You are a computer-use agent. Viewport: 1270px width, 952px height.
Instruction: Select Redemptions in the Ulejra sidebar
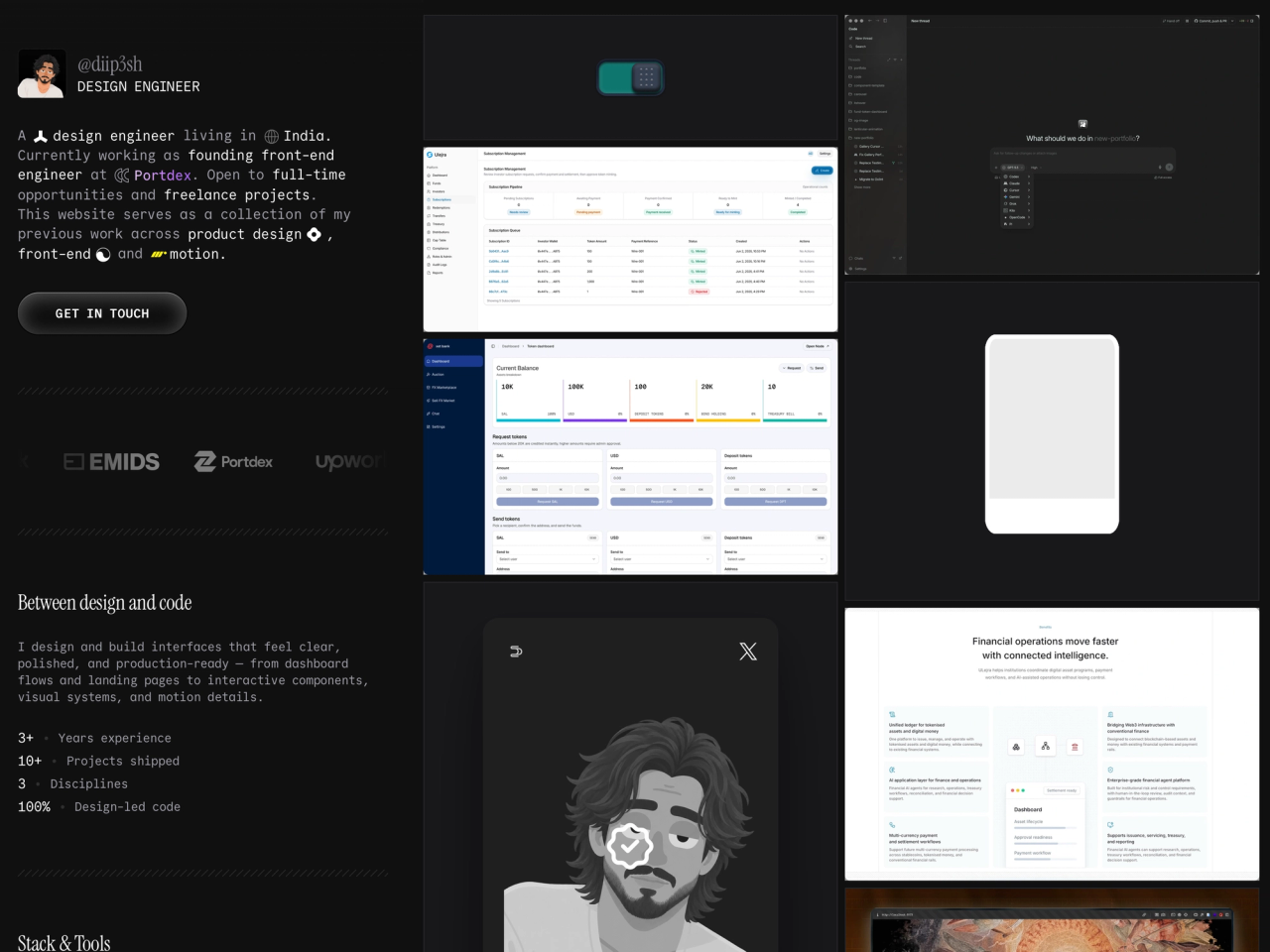tap(452, 208)
